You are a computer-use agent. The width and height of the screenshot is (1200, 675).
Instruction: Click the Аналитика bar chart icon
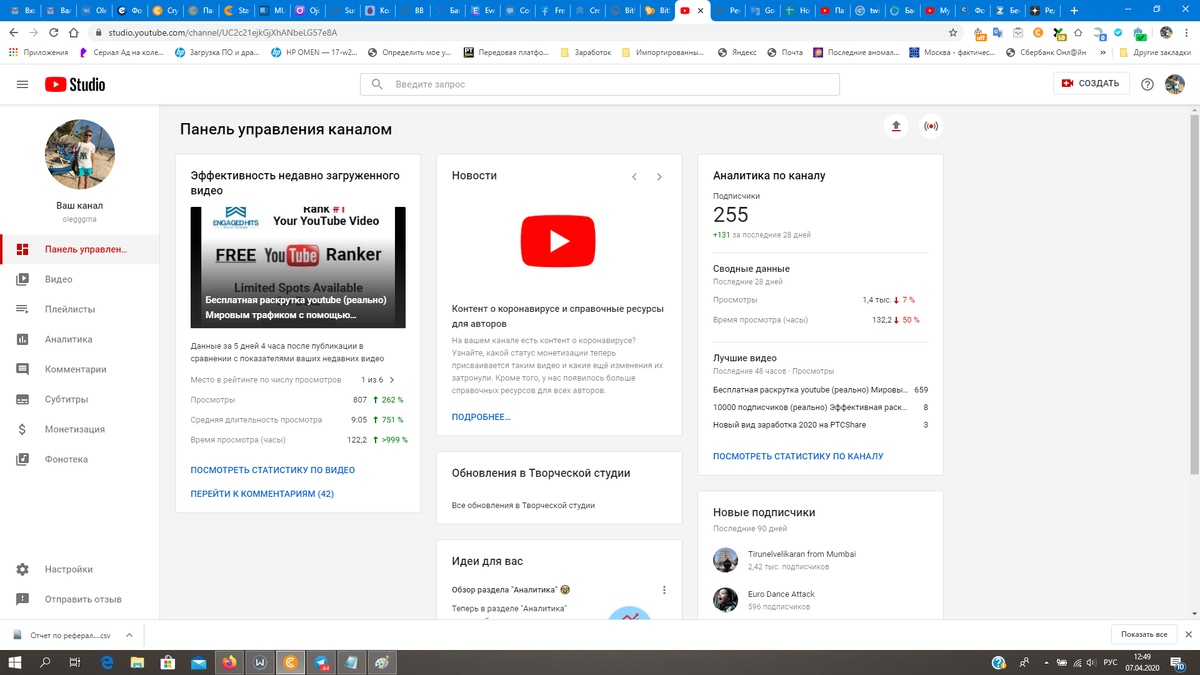pos(22,339)
